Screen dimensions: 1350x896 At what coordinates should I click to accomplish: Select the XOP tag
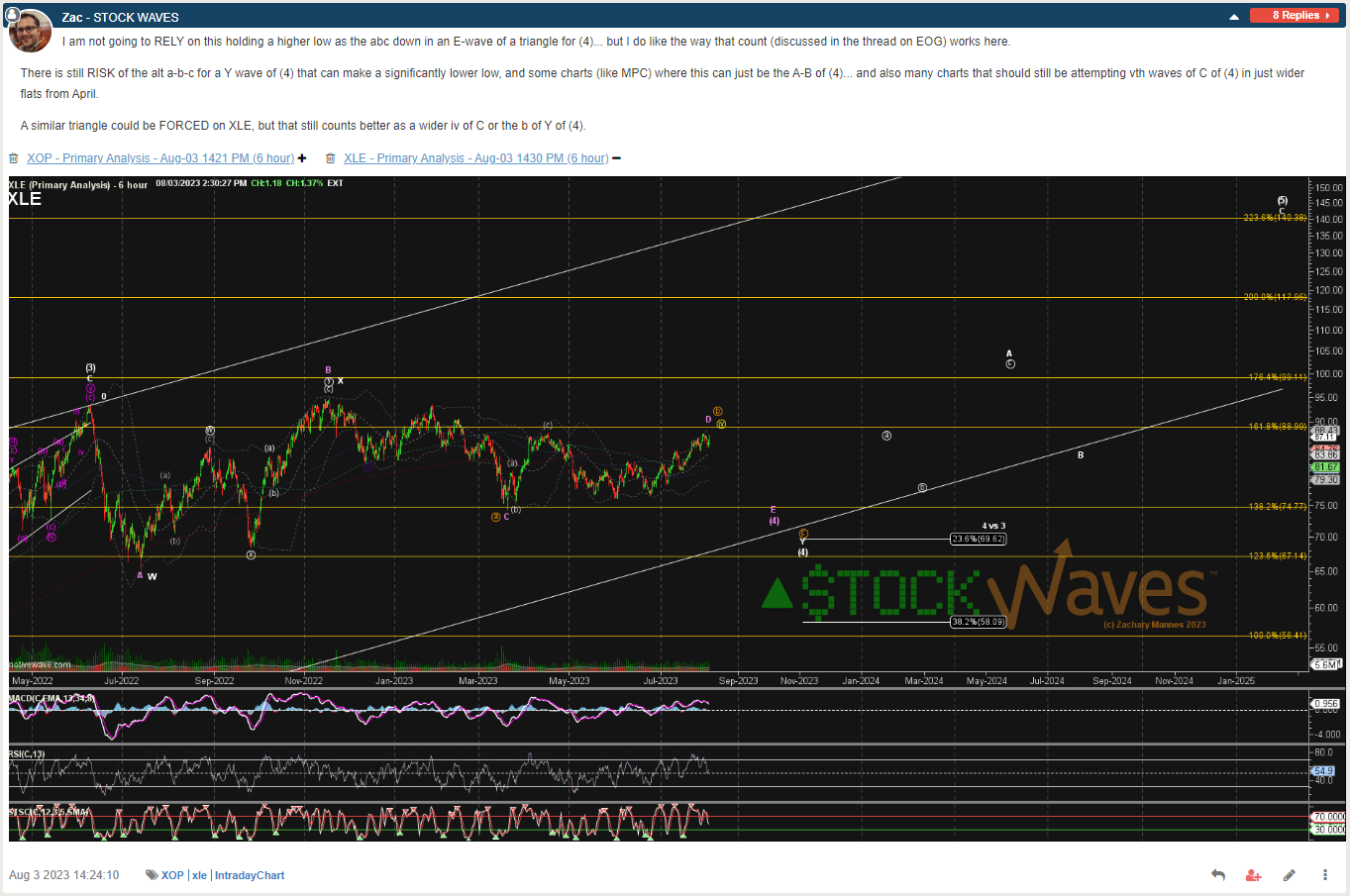point(172,875)
